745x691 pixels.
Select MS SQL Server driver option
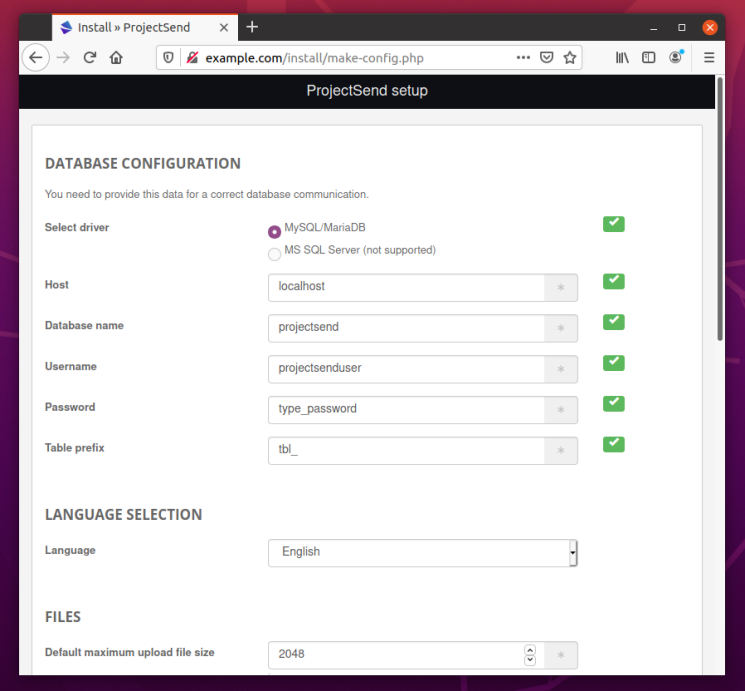tap(274, 254)
